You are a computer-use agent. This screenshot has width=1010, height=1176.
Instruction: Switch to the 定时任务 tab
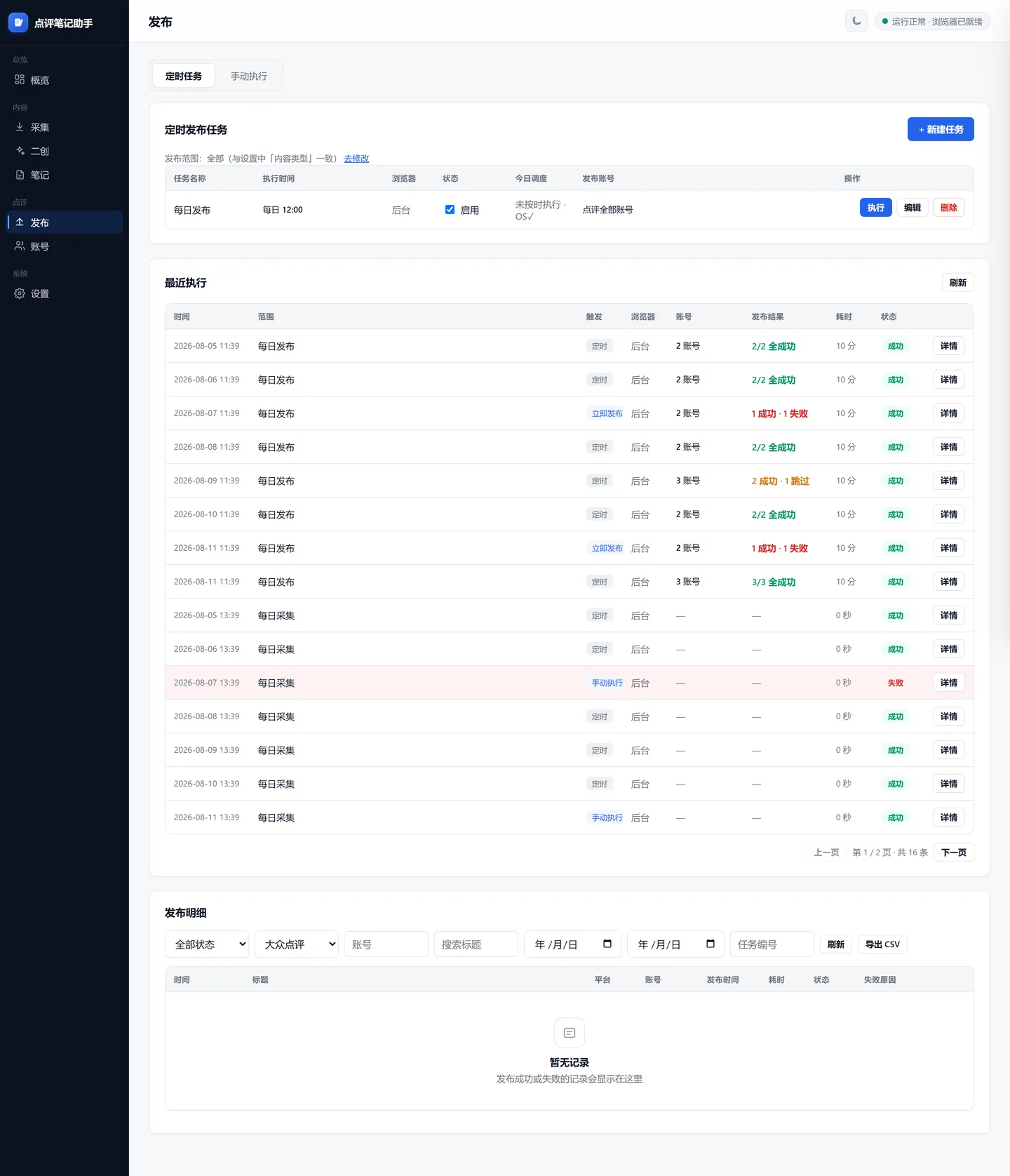click(184, 76)
